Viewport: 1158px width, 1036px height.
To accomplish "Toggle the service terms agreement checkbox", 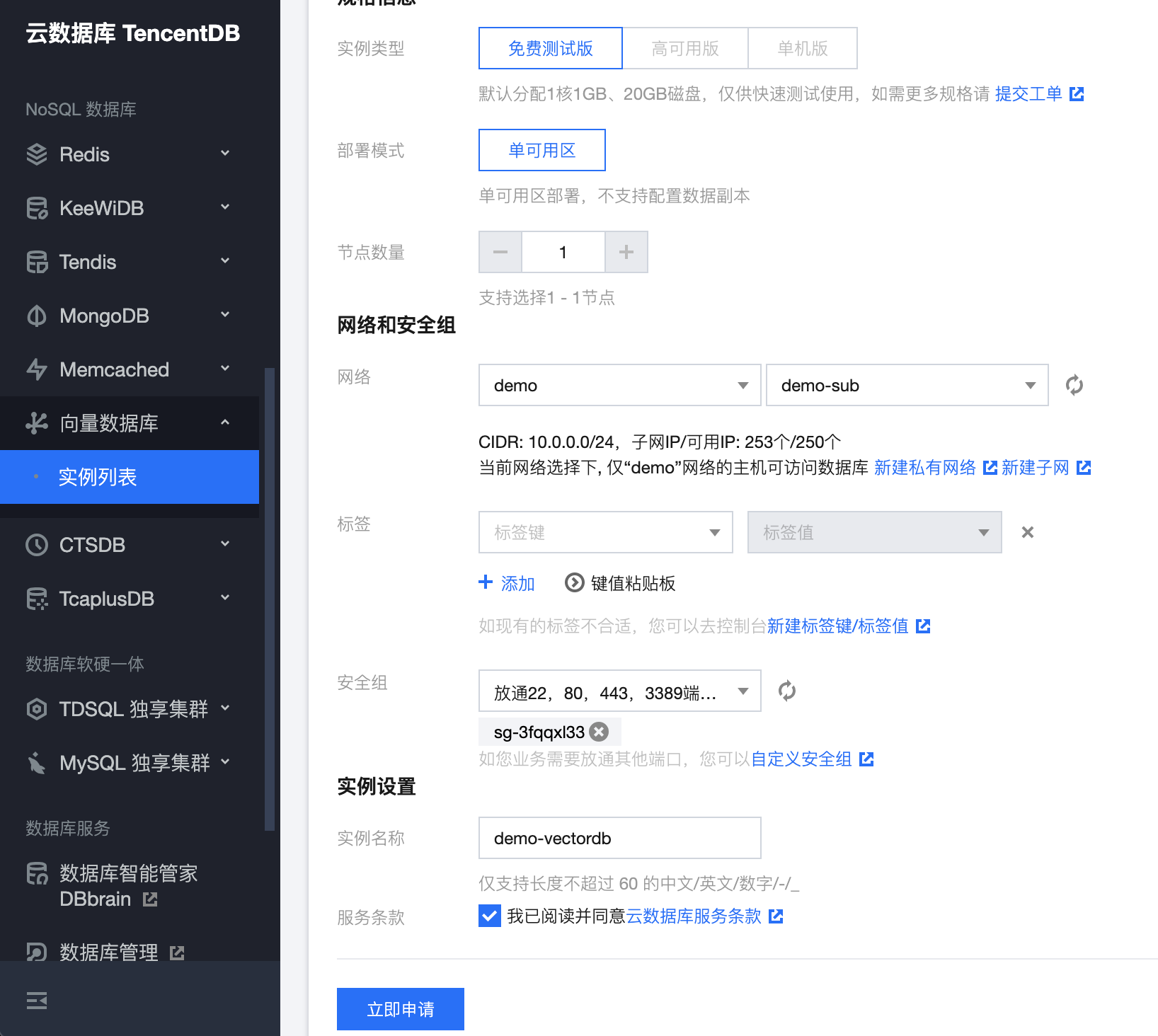I will (490, 916).
